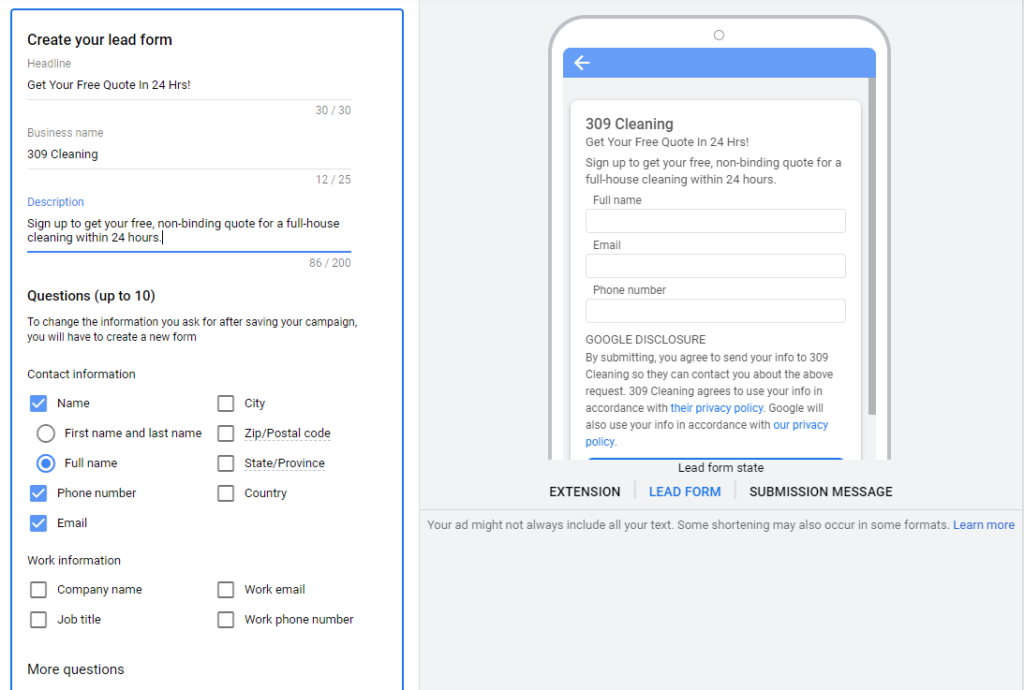Click into the Description text area
The width and height of the screenshot is (1024, 690).
pos(189,230)
